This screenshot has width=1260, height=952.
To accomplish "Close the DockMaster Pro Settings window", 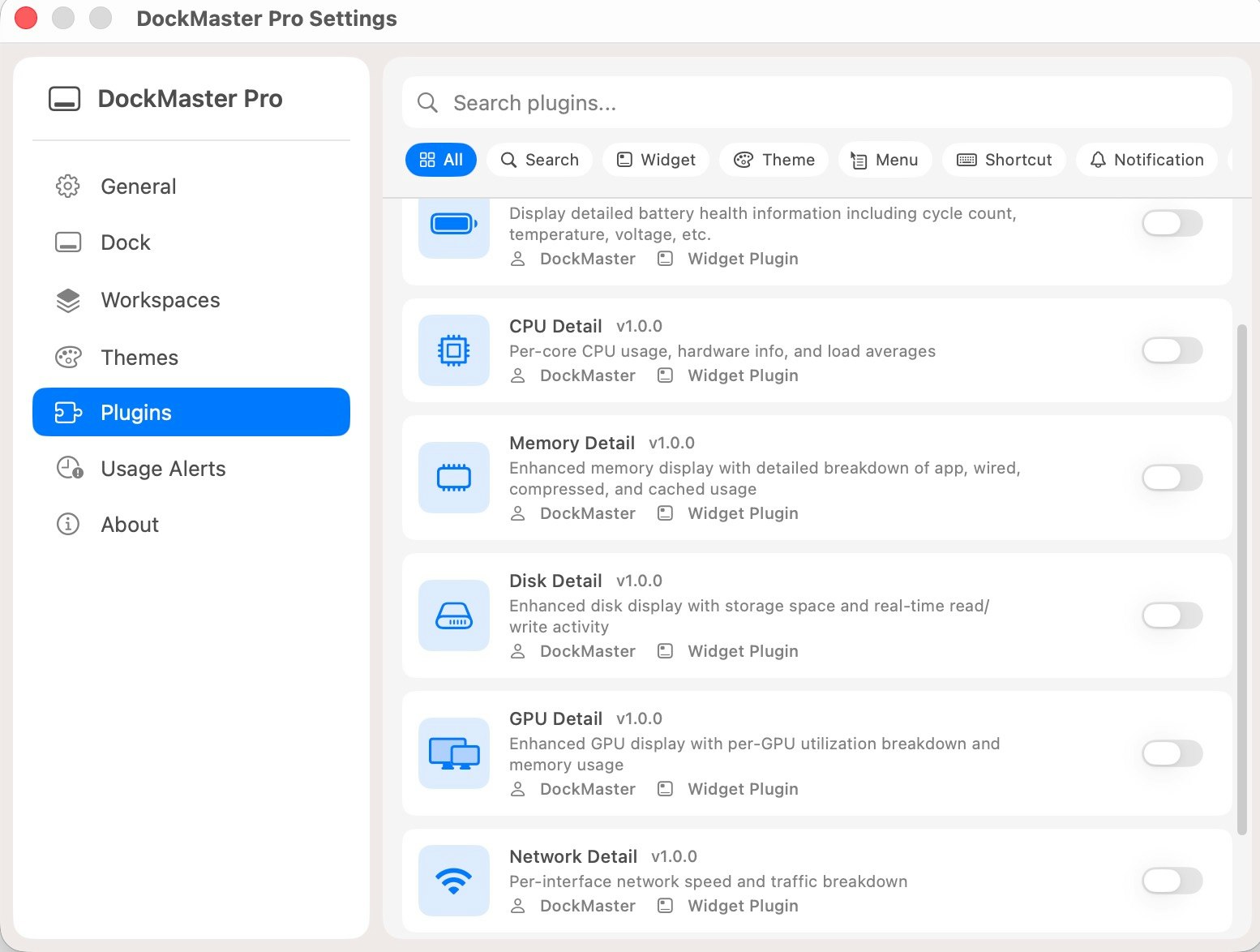I will point(26,18).
